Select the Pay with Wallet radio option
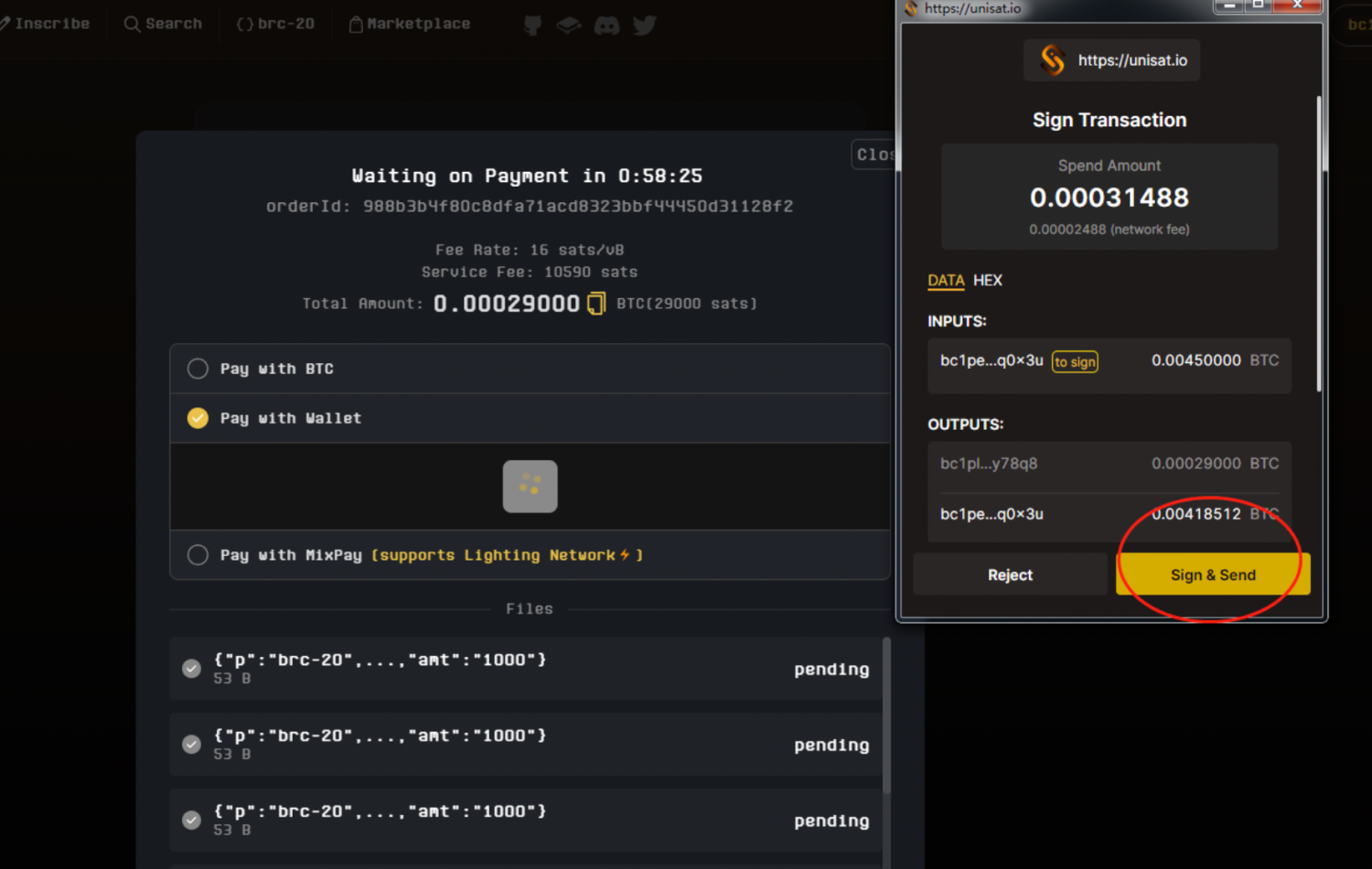The width and height of the screenshot is (1372, 869). (x=198, y=418)
